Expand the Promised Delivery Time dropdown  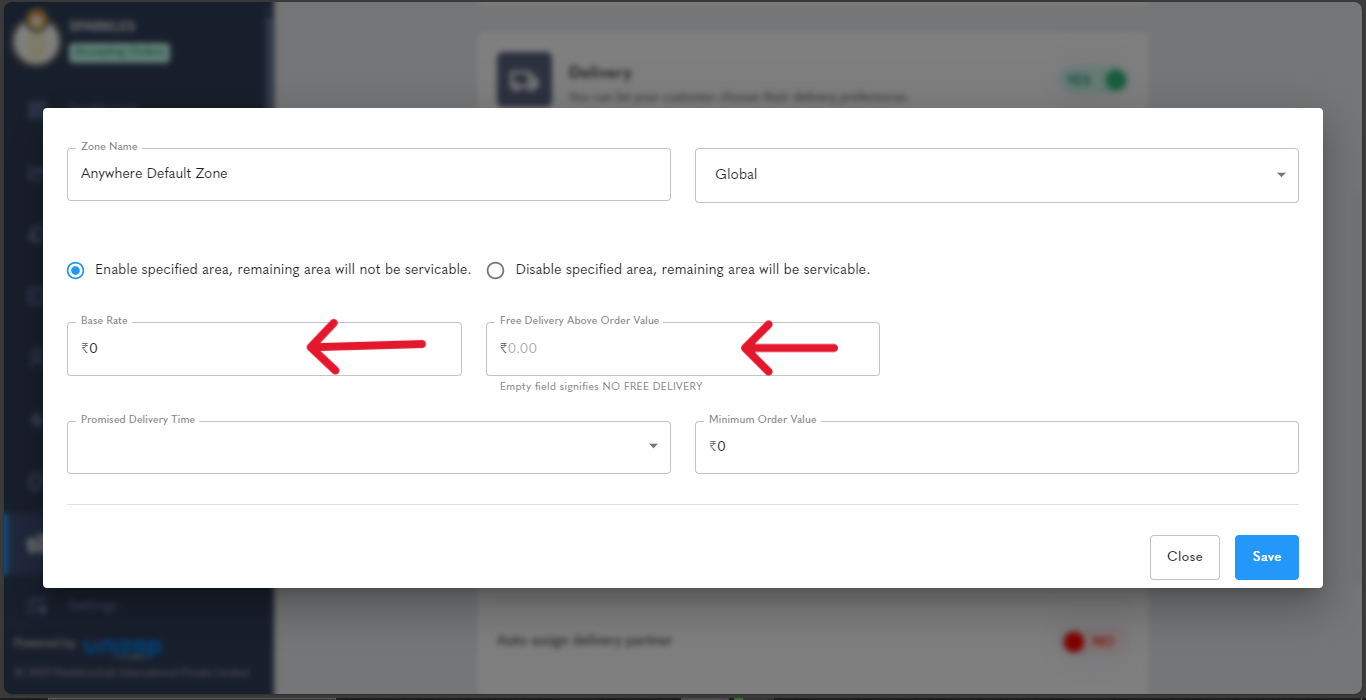pyautogui.click(x=369, y=447)
